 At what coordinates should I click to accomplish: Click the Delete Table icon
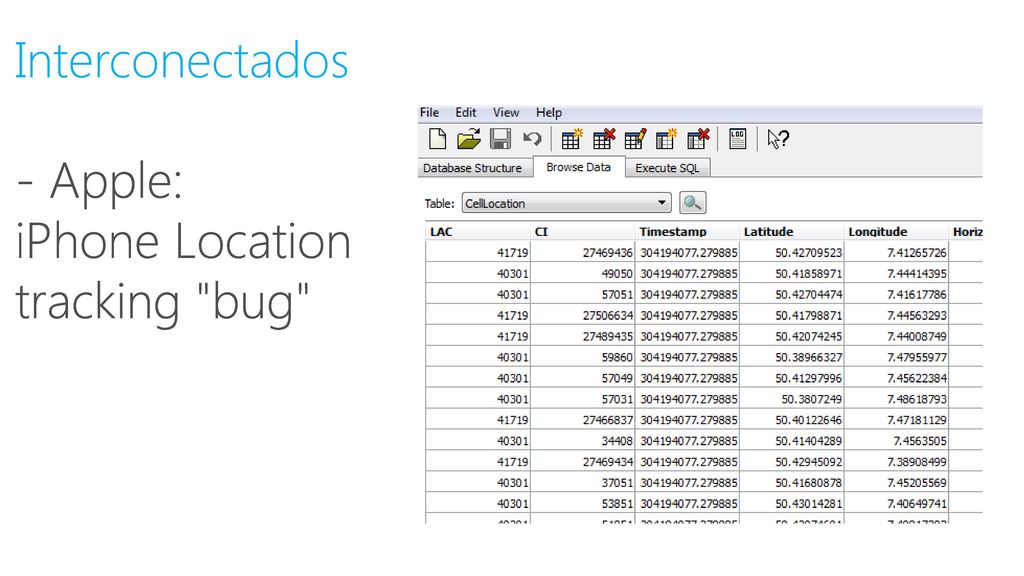tap(603, 139)
